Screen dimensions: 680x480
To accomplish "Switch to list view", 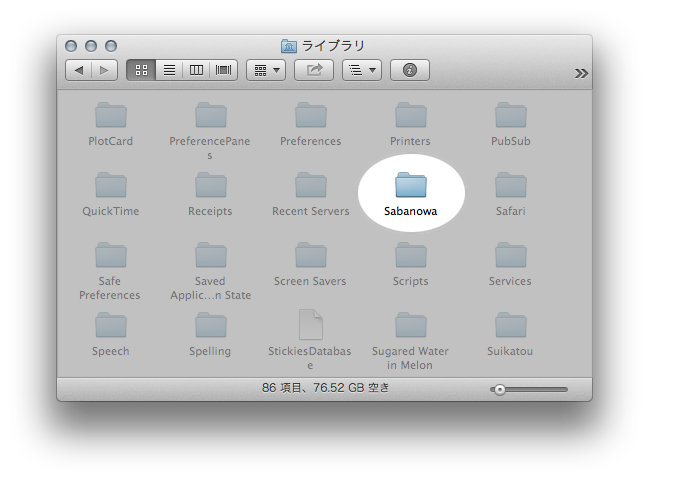I will click(x=169, y=70).
